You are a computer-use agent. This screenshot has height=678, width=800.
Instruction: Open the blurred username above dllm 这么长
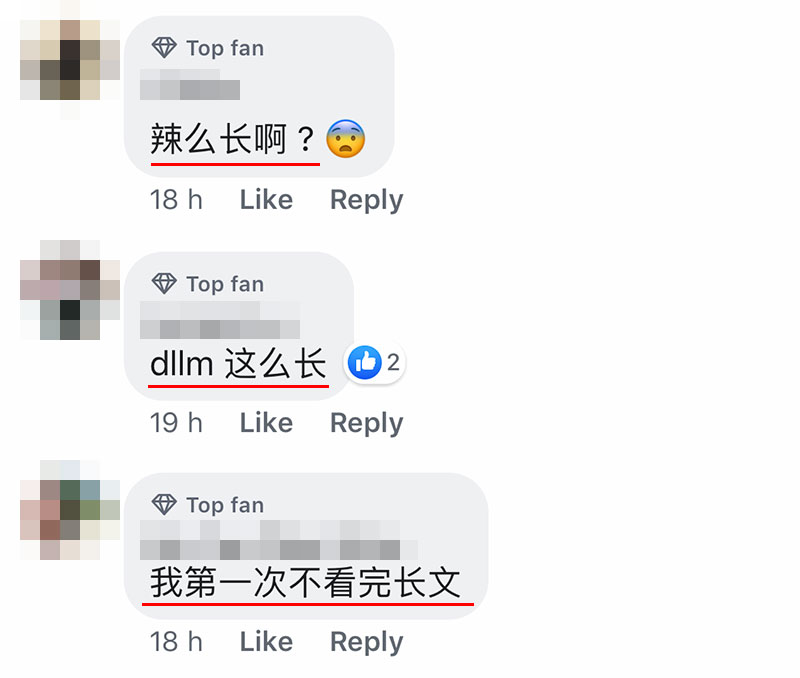(x=220, y=320)
